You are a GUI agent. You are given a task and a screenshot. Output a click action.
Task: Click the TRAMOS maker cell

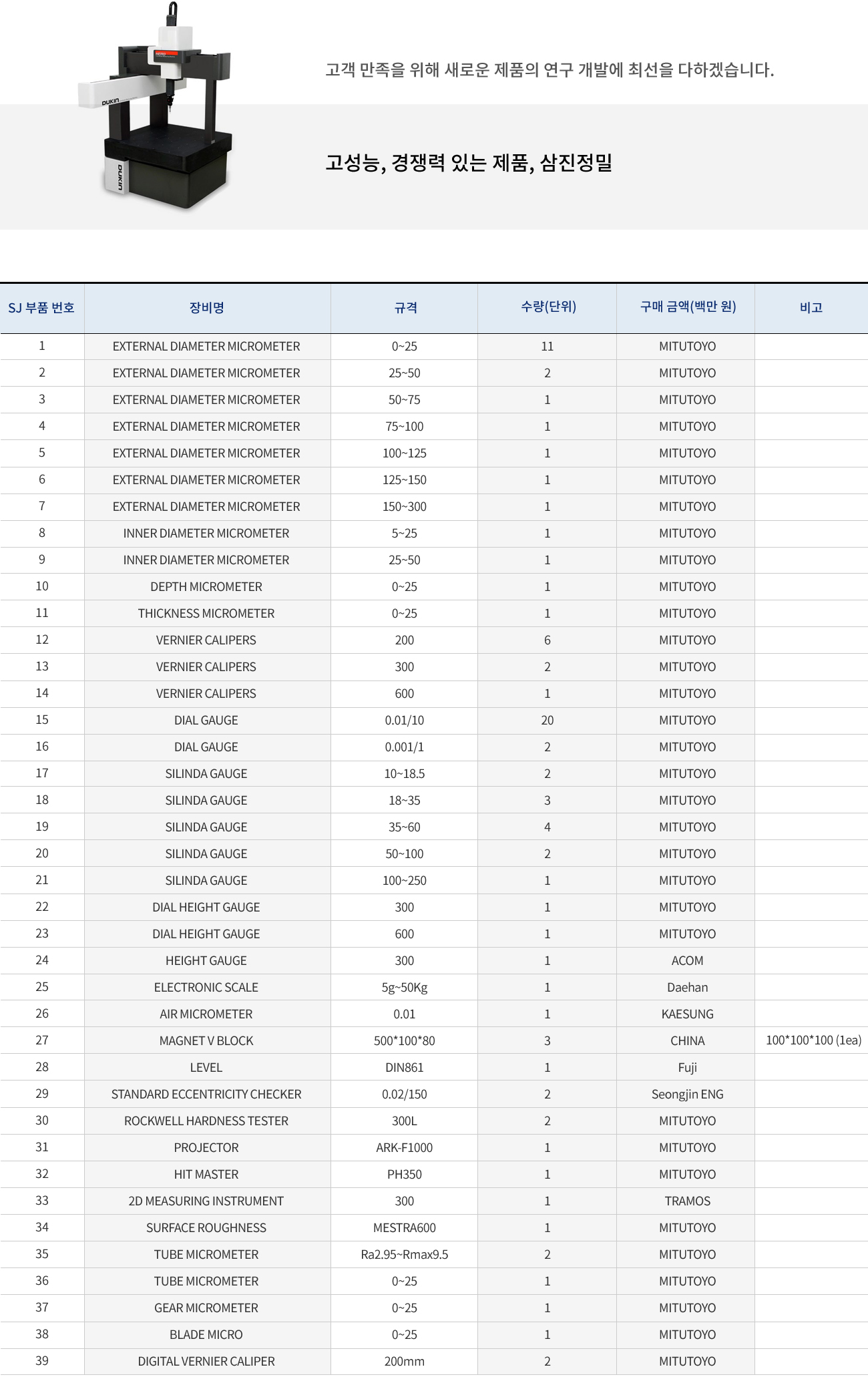pyautogui.click(x=687, y=1201)
